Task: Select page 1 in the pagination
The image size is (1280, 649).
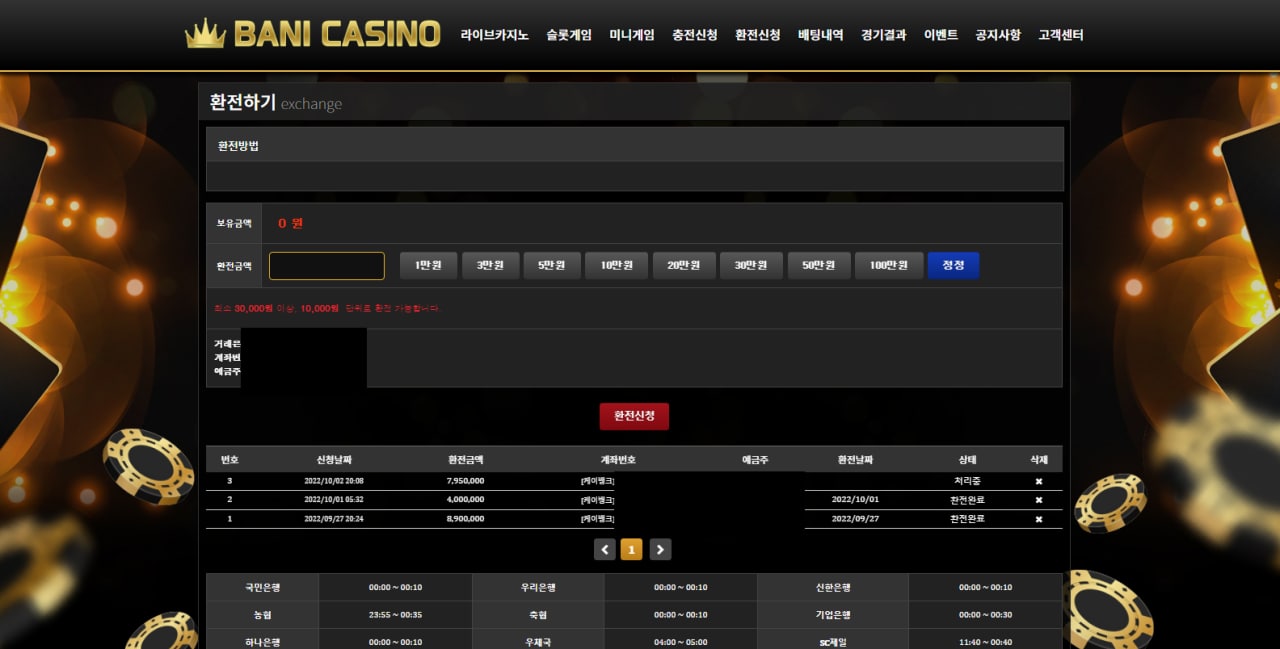Action: [631, 549]
